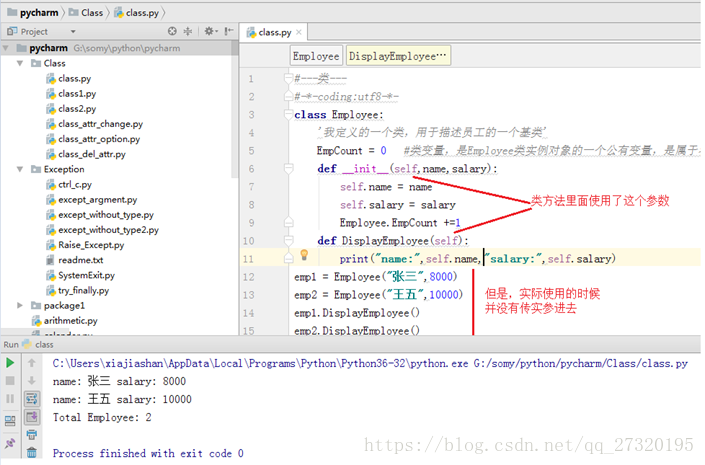The height and width of the screenshot is (465, 705).
Task: Select class.py in project tree
Action: (x=68, y=78)
